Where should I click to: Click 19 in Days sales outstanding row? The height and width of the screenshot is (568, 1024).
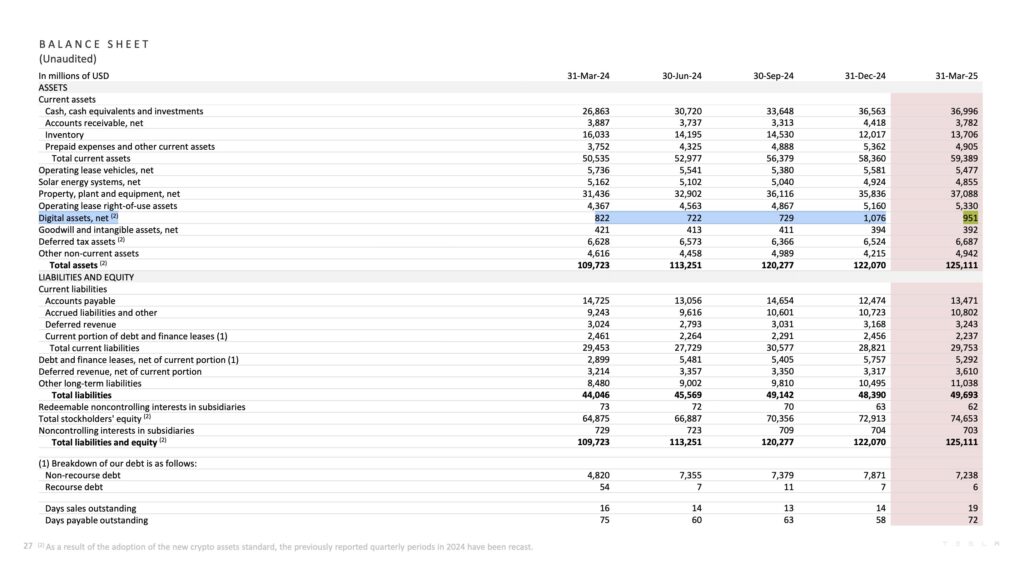click(972, 509)
